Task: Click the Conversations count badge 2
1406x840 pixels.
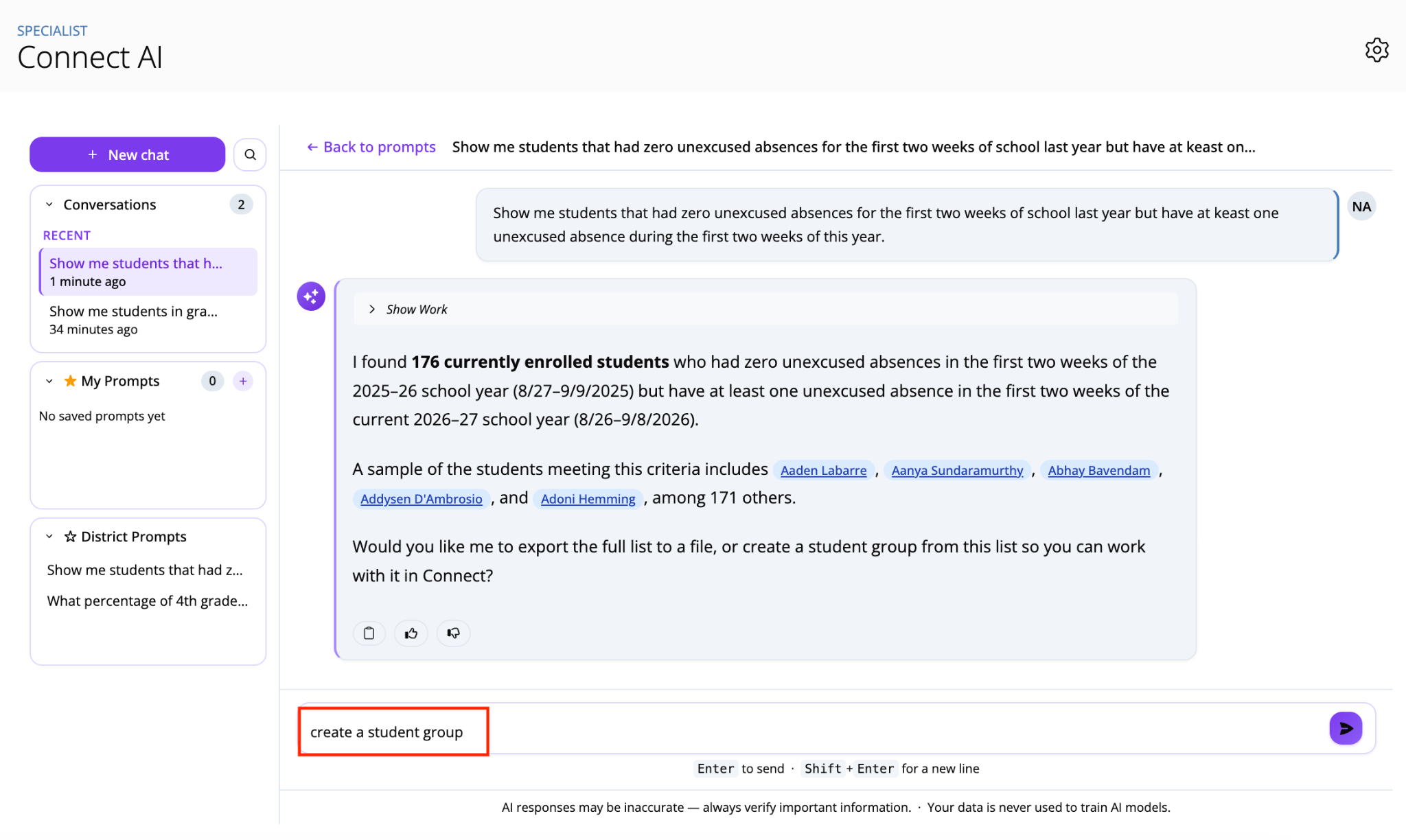Action: pos(241,205)
